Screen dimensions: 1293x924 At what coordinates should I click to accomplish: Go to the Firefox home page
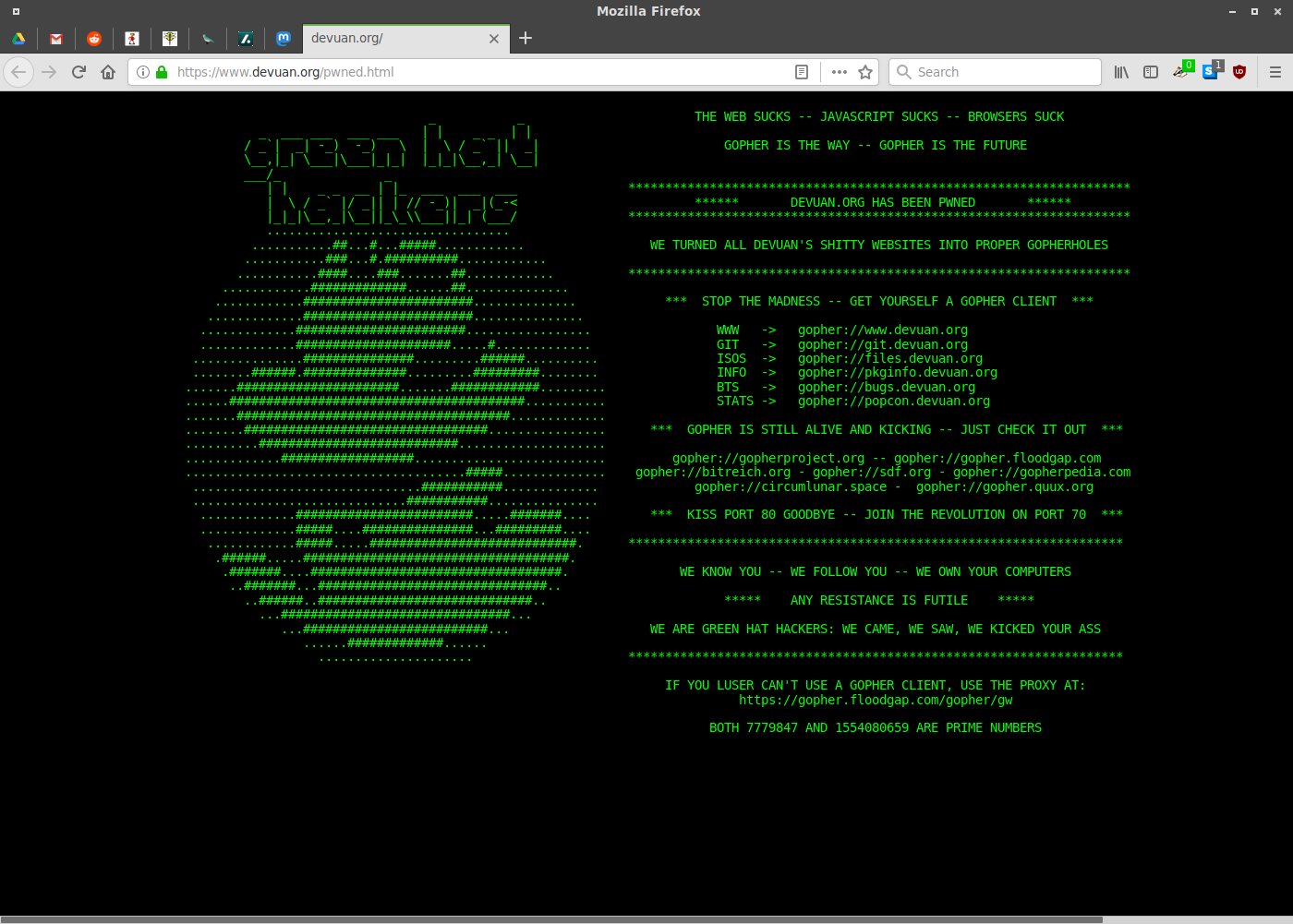[x=108, y=72]
